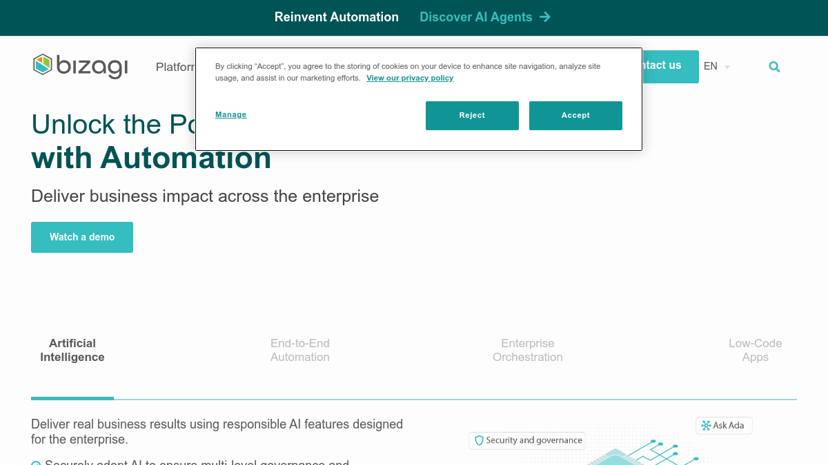
Task: Click the Ask Ada sparkle icon
Action: click(706, 425)
